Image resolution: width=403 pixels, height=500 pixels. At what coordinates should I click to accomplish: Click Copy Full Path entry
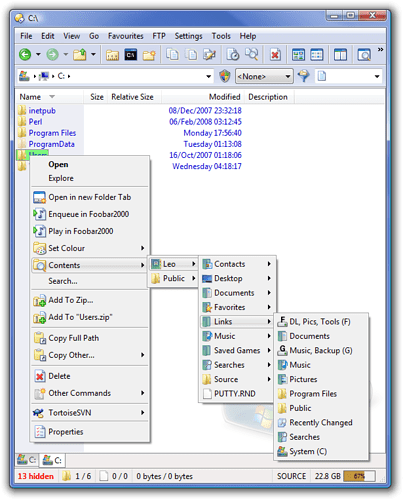[x=90, y=338]
